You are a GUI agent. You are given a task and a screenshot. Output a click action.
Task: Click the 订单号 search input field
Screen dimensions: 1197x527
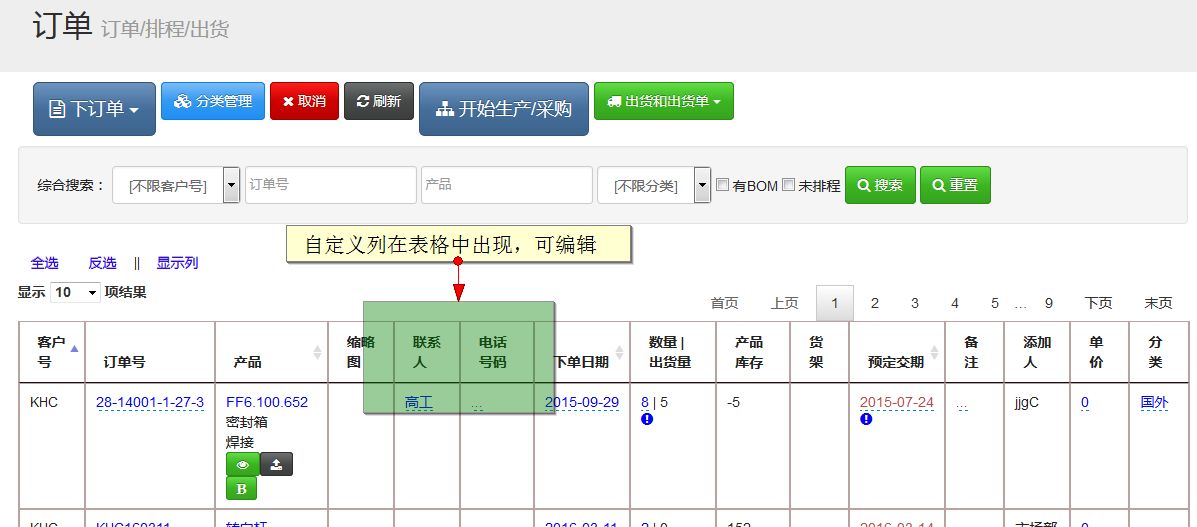pos(330,185)
